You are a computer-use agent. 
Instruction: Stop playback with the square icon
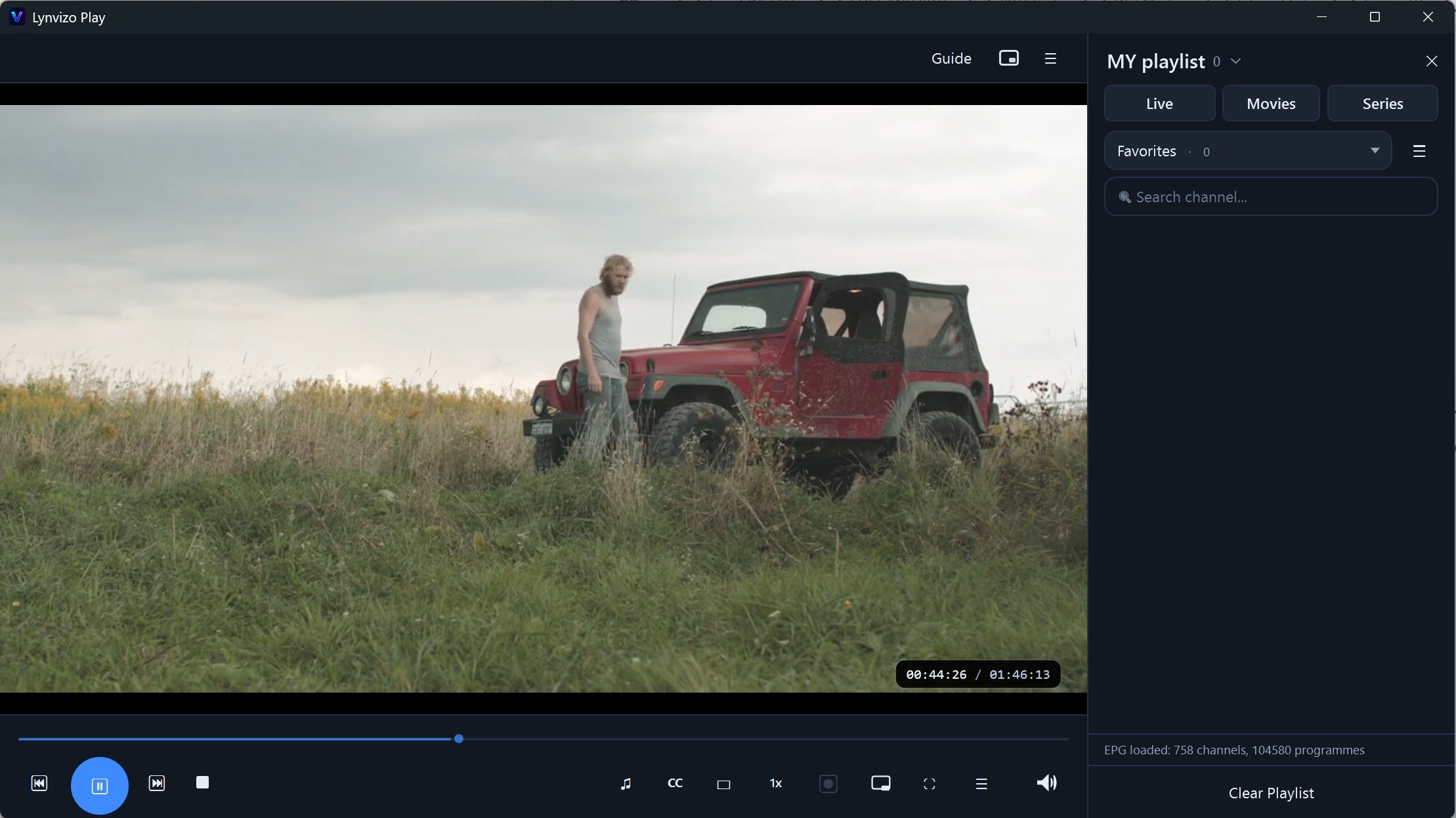point(202,783)
